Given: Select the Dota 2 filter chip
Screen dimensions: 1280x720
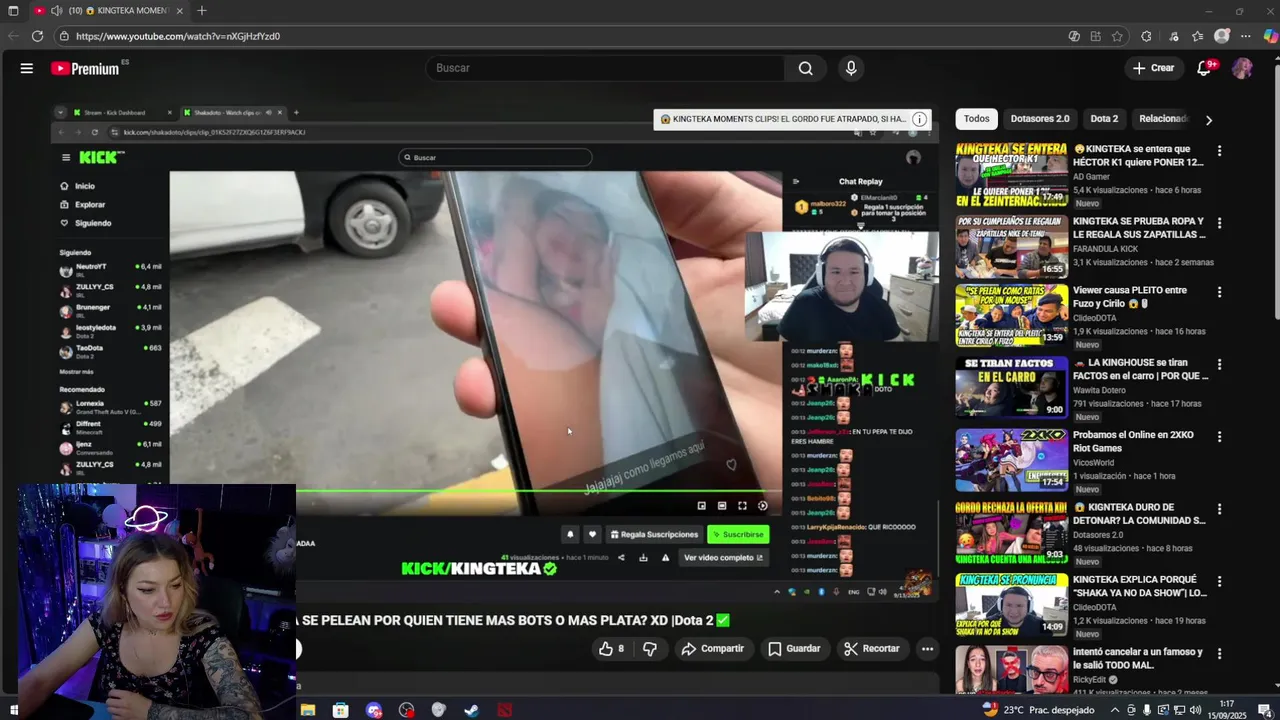Looking at the screenshot, I should tap(1104, 119).
